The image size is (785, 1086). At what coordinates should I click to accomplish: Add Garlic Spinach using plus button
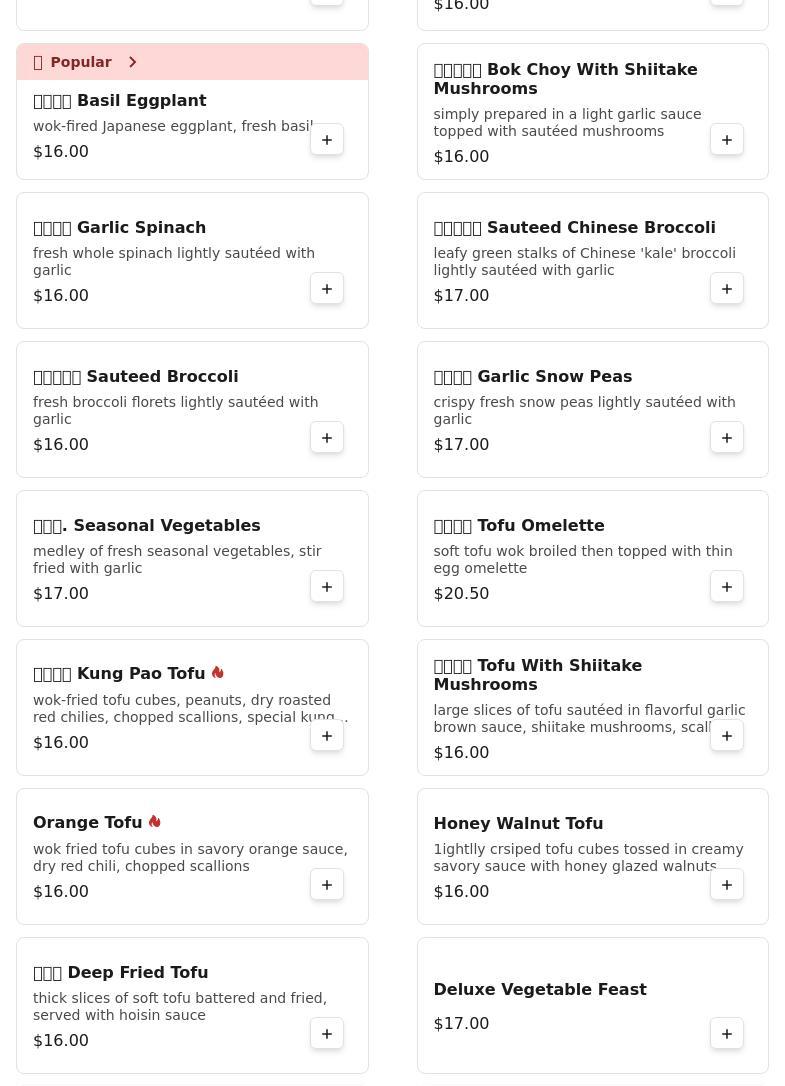point(327,289)
